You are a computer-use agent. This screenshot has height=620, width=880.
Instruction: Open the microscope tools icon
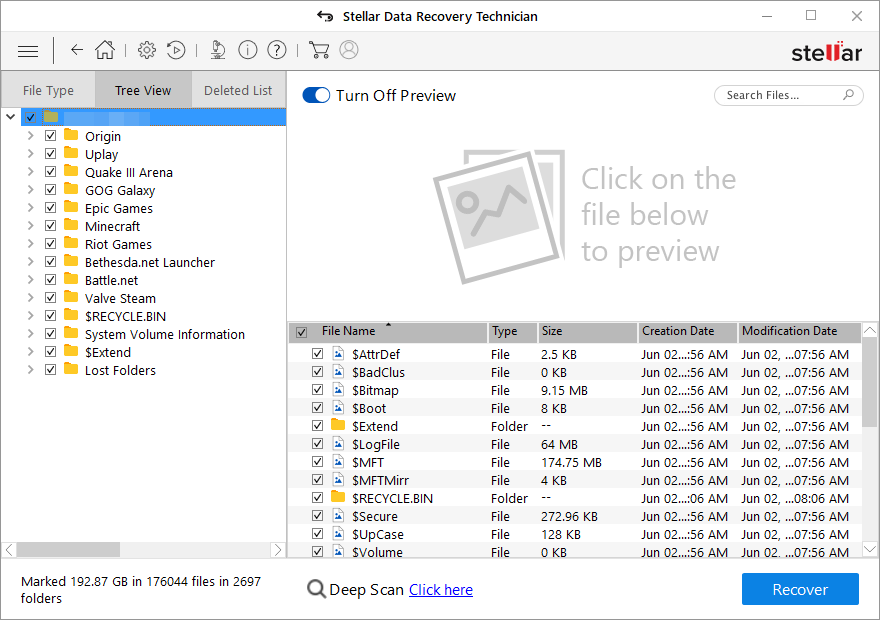218,50
